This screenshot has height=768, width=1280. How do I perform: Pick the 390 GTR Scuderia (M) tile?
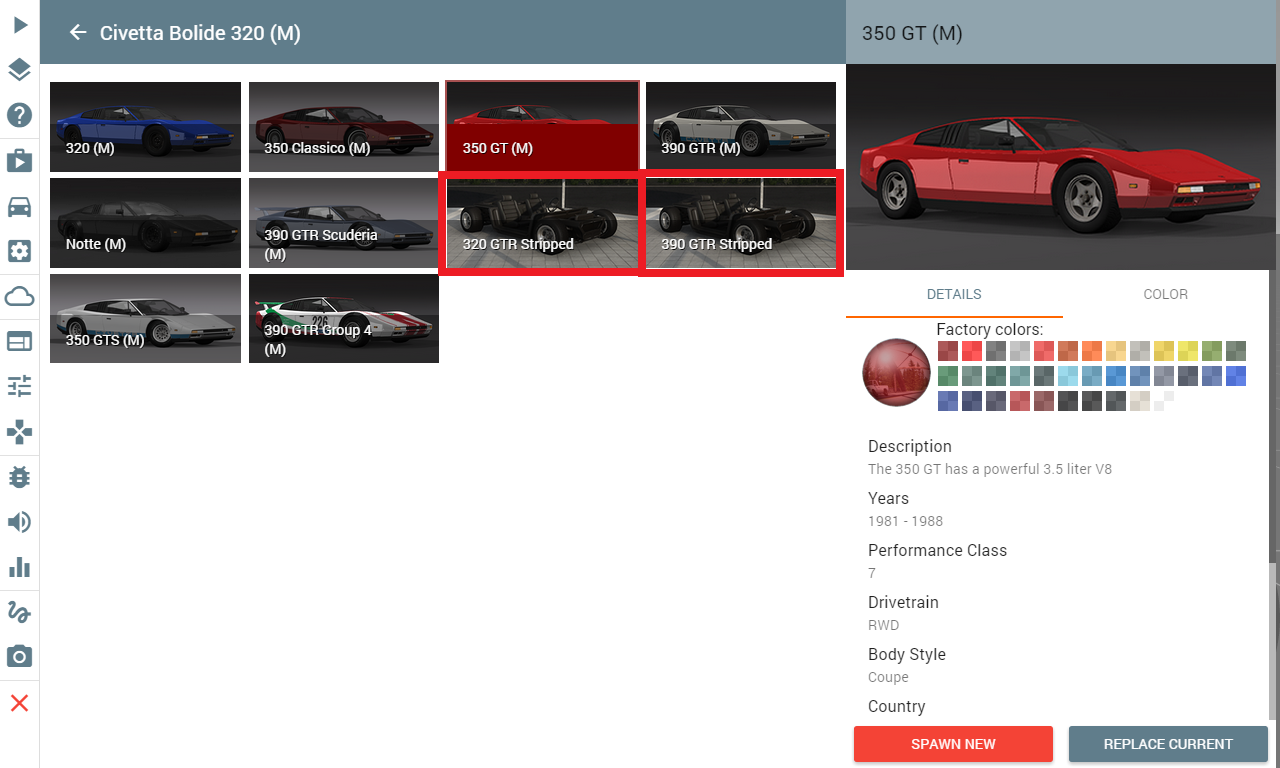coord(344,223)
